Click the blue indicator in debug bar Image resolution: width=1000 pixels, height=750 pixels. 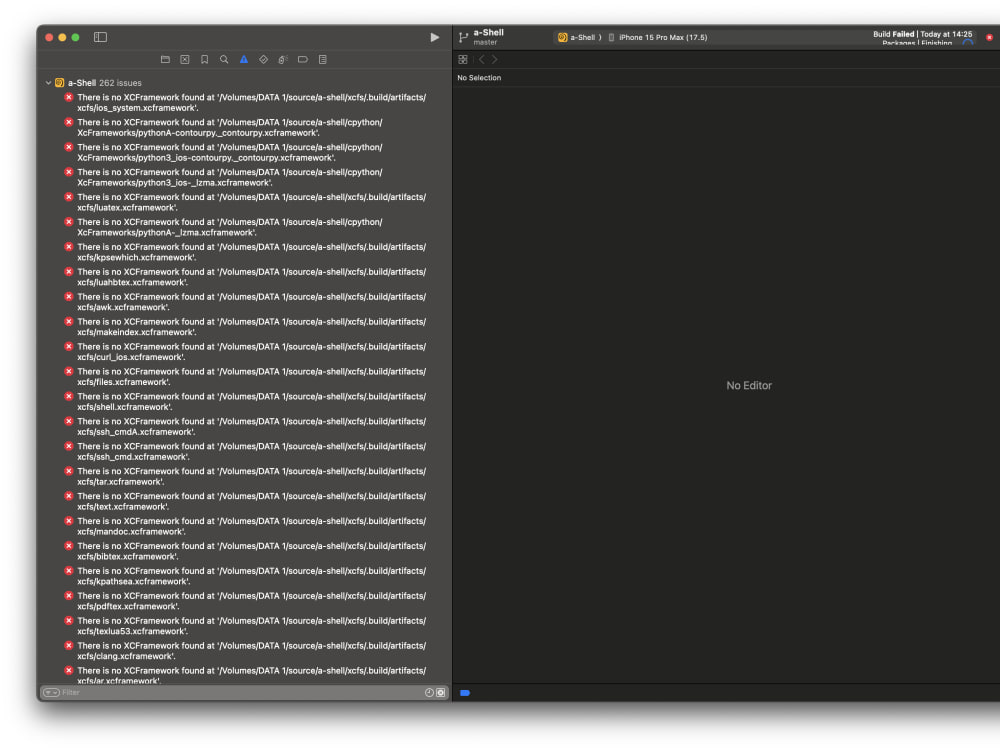465,693
